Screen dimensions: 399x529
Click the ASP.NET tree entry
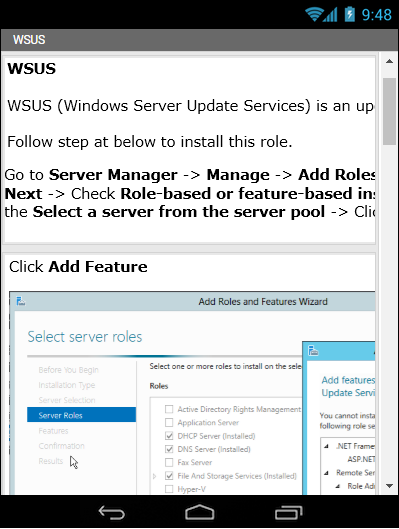tap(361, 460)
